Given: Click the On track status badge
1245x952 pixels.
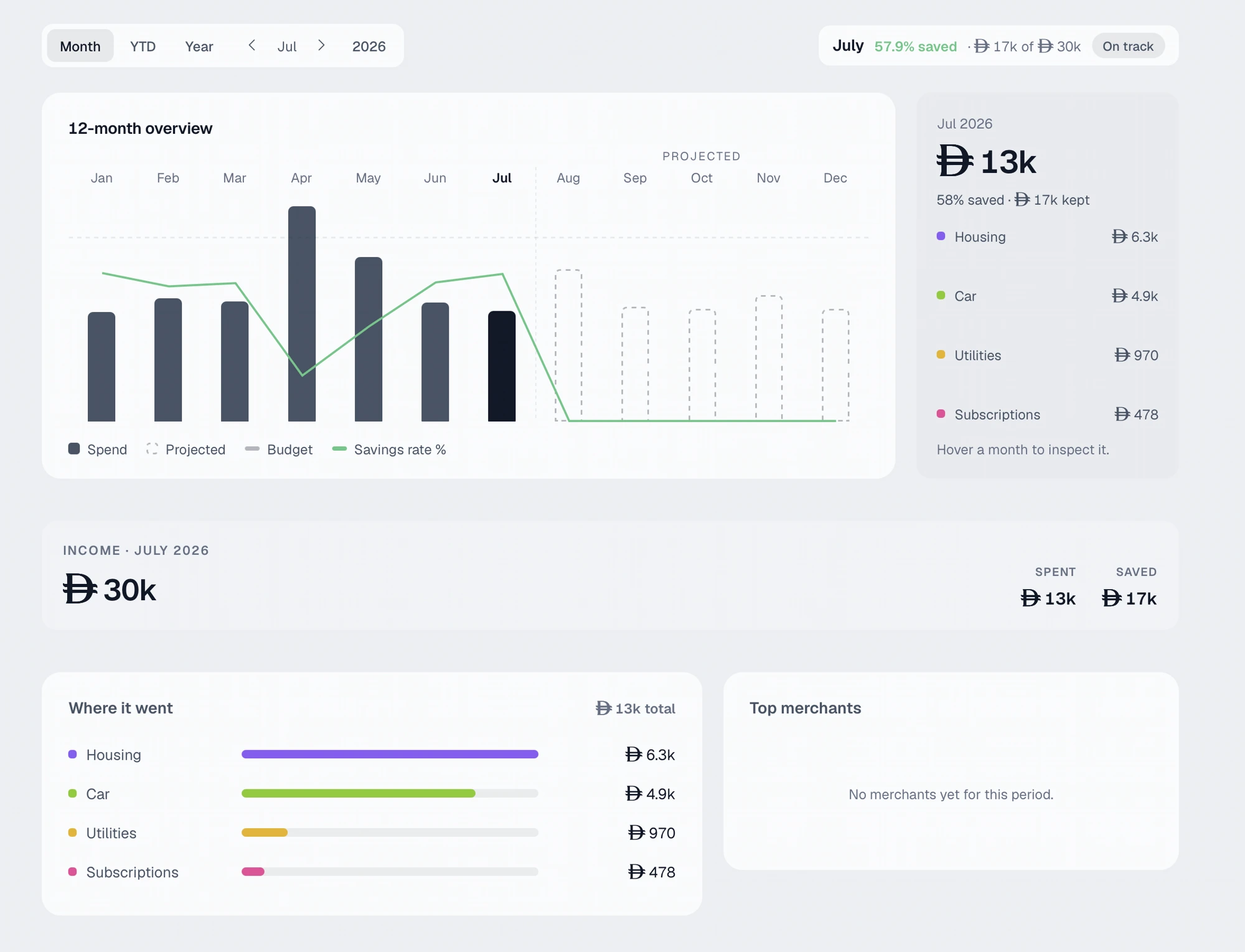Looking at the screenshot, I should point(1128,46).
